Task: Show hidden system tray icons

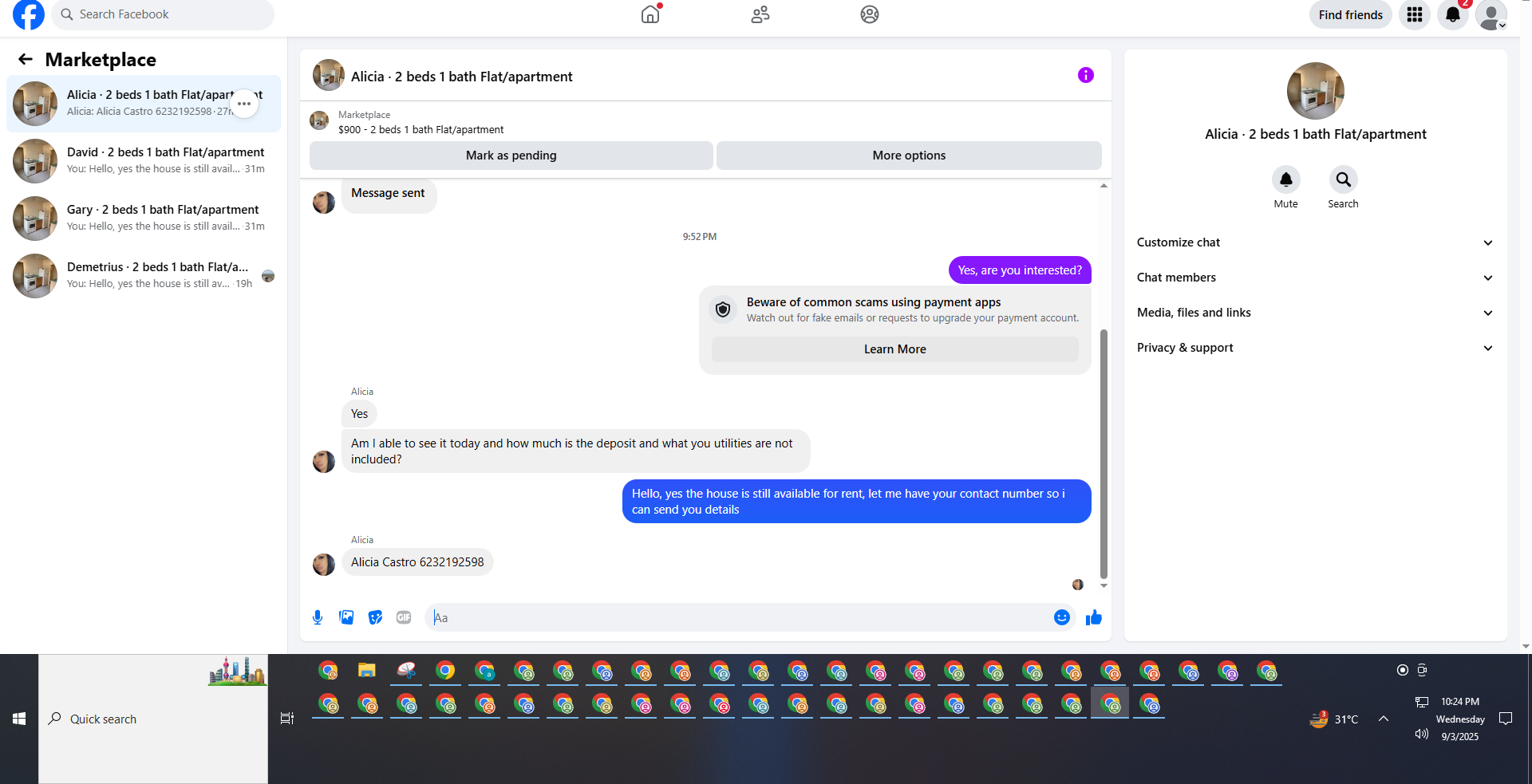Action: point(1384,719)
